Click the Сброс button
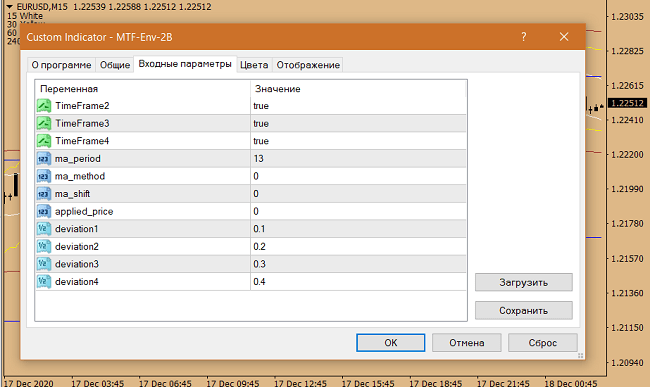 543,343
